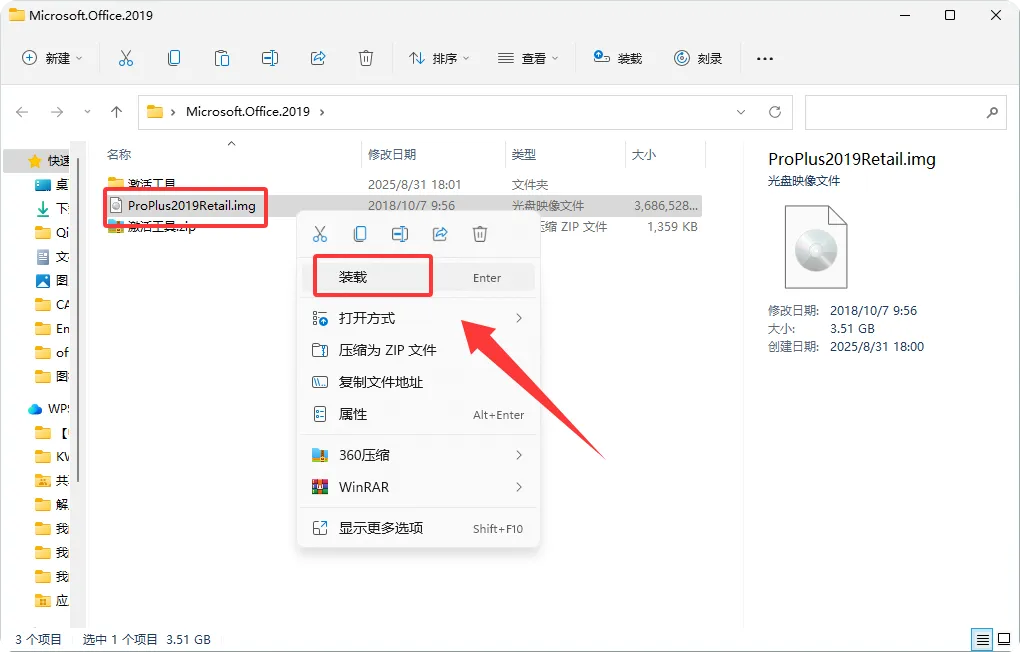
Task: Open Desktop item in sidebar
Action: (51, 185)
